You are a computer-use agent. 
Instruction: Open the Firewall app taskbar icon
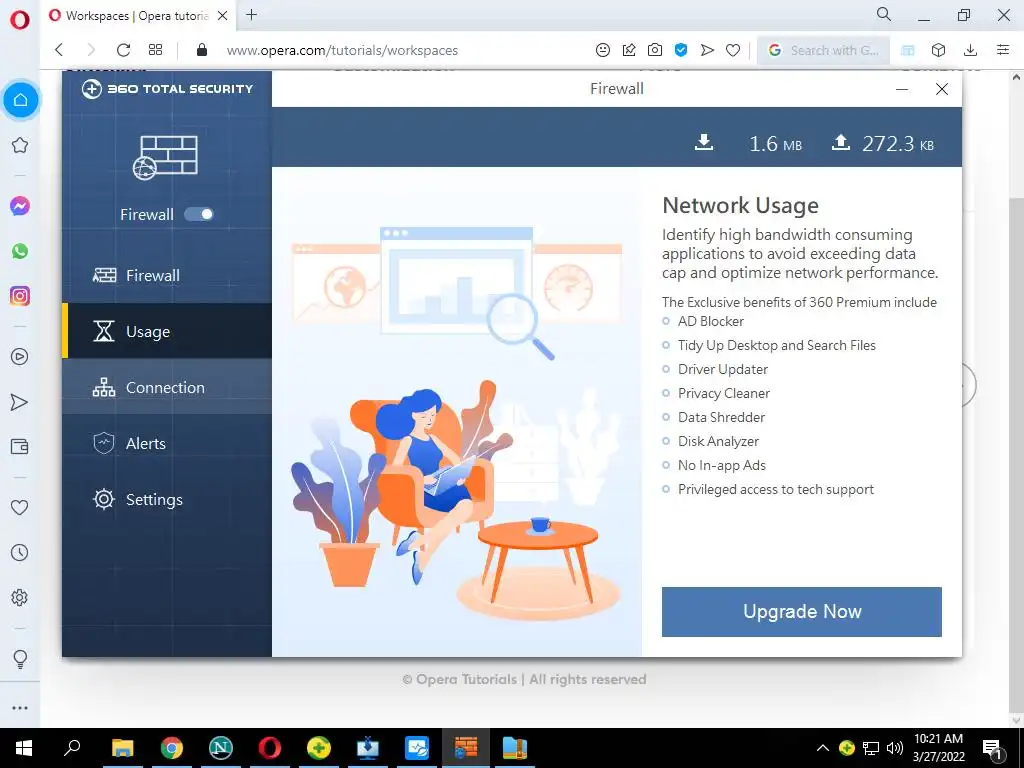click(466, 748)
